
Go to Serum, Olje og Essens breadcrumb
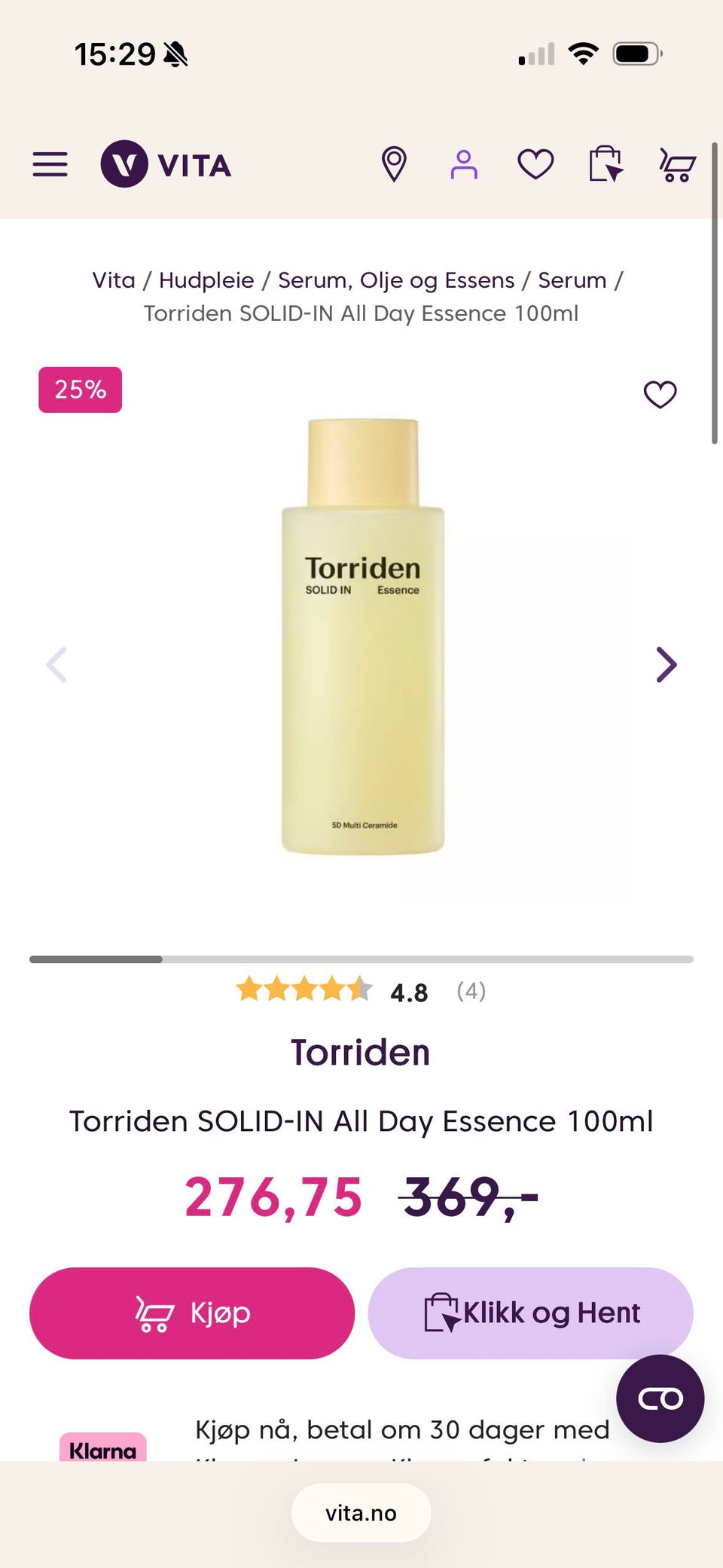pyautogui.click(x=396, y=280)
